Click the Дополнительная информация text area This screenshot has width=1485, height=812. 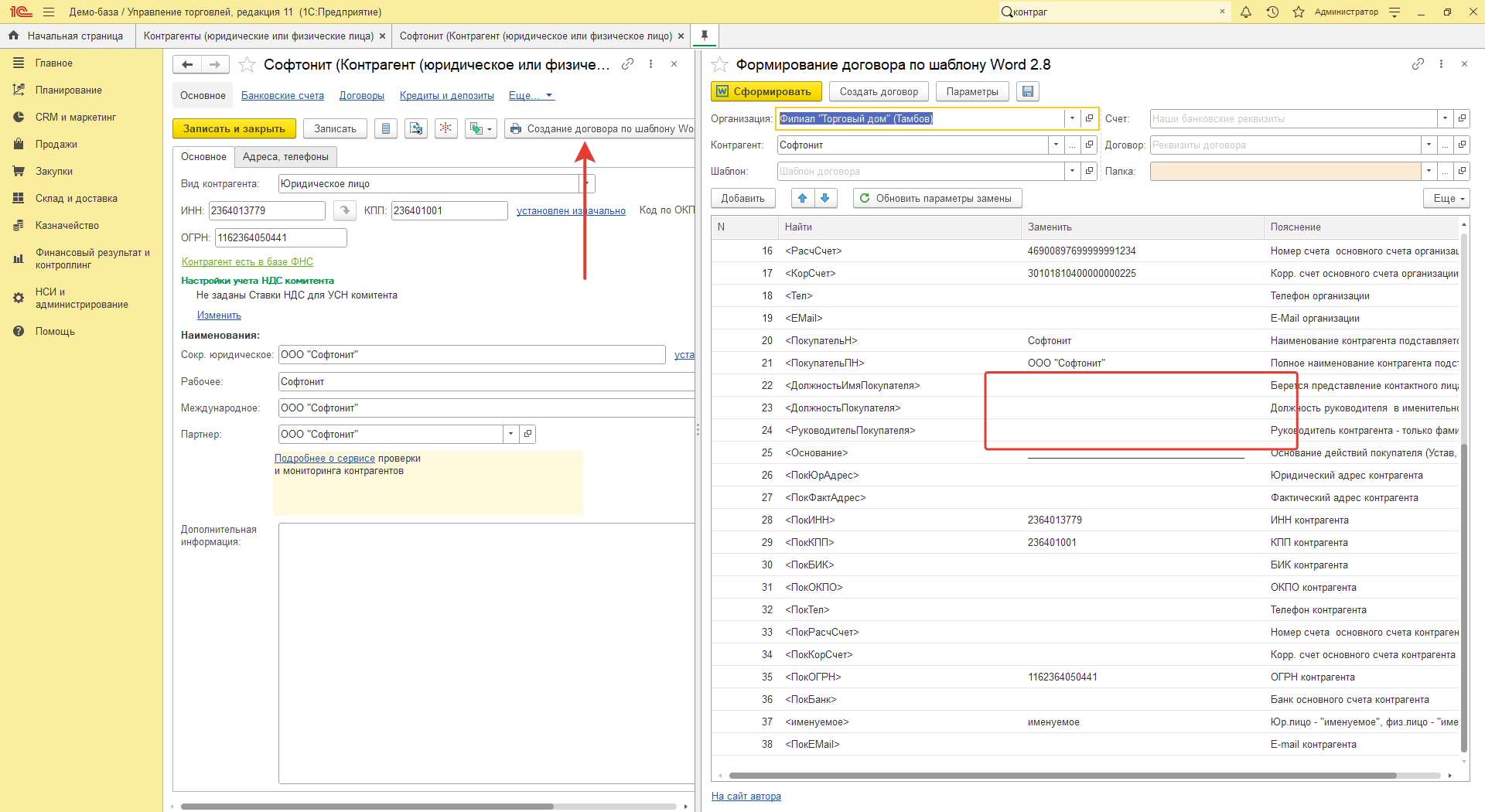pyautogui.click(x=486, y=653)
